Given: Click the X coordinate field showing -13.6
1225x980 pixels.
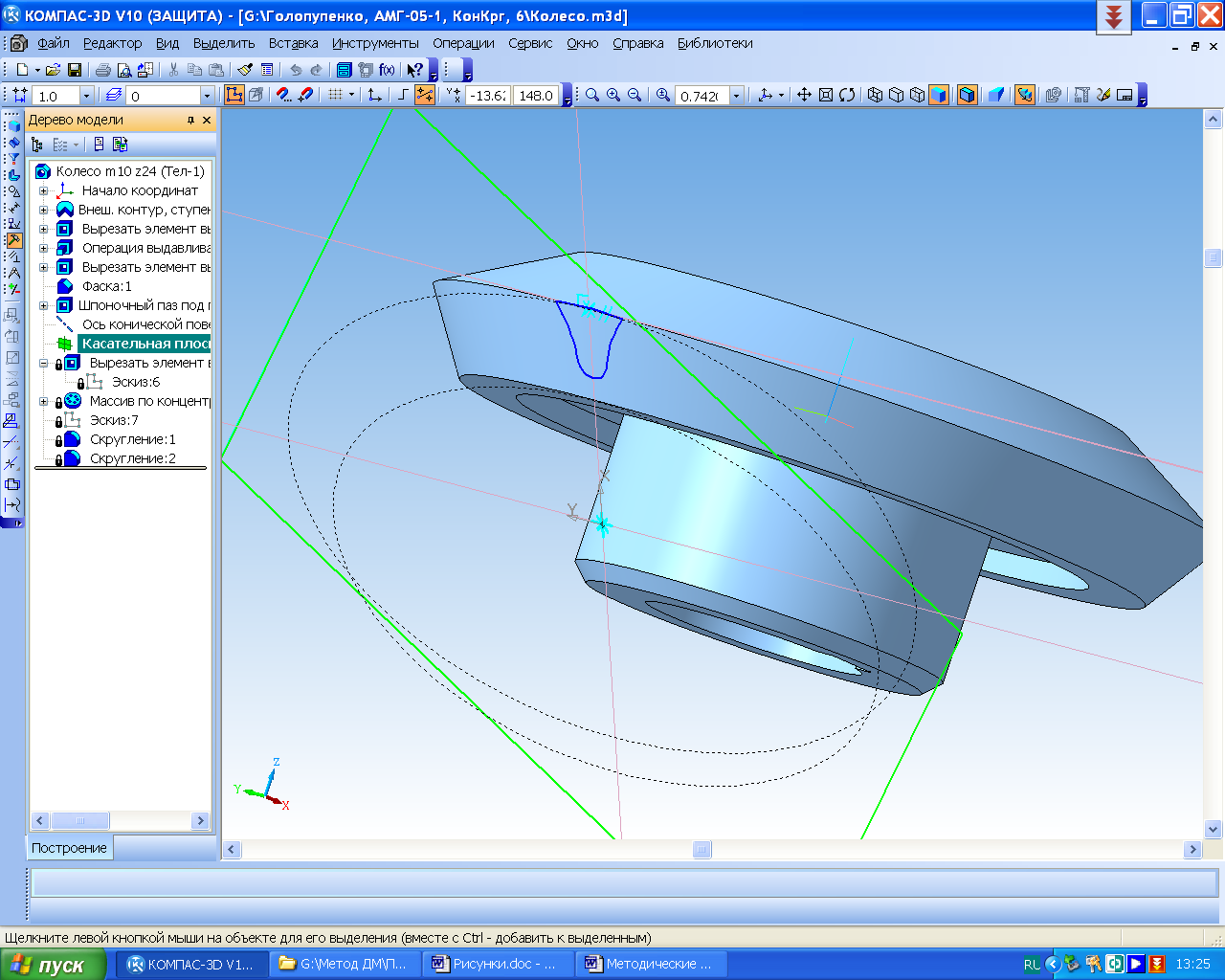Looking at the screenshot, I should pyautogui.click(x=488, y=96).
